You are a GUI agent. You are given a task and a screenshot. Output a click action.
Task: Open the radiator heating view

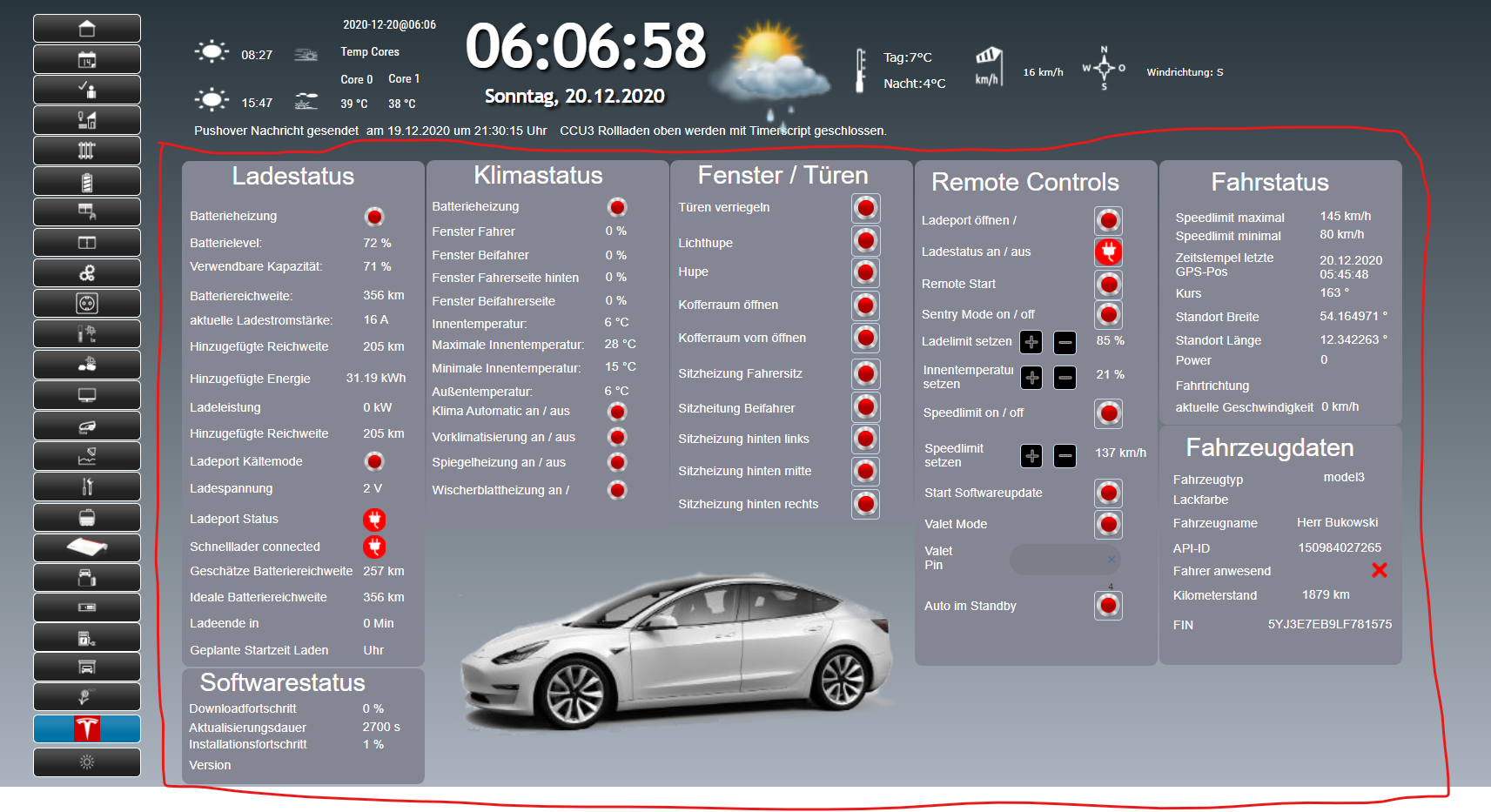point(87,151)
